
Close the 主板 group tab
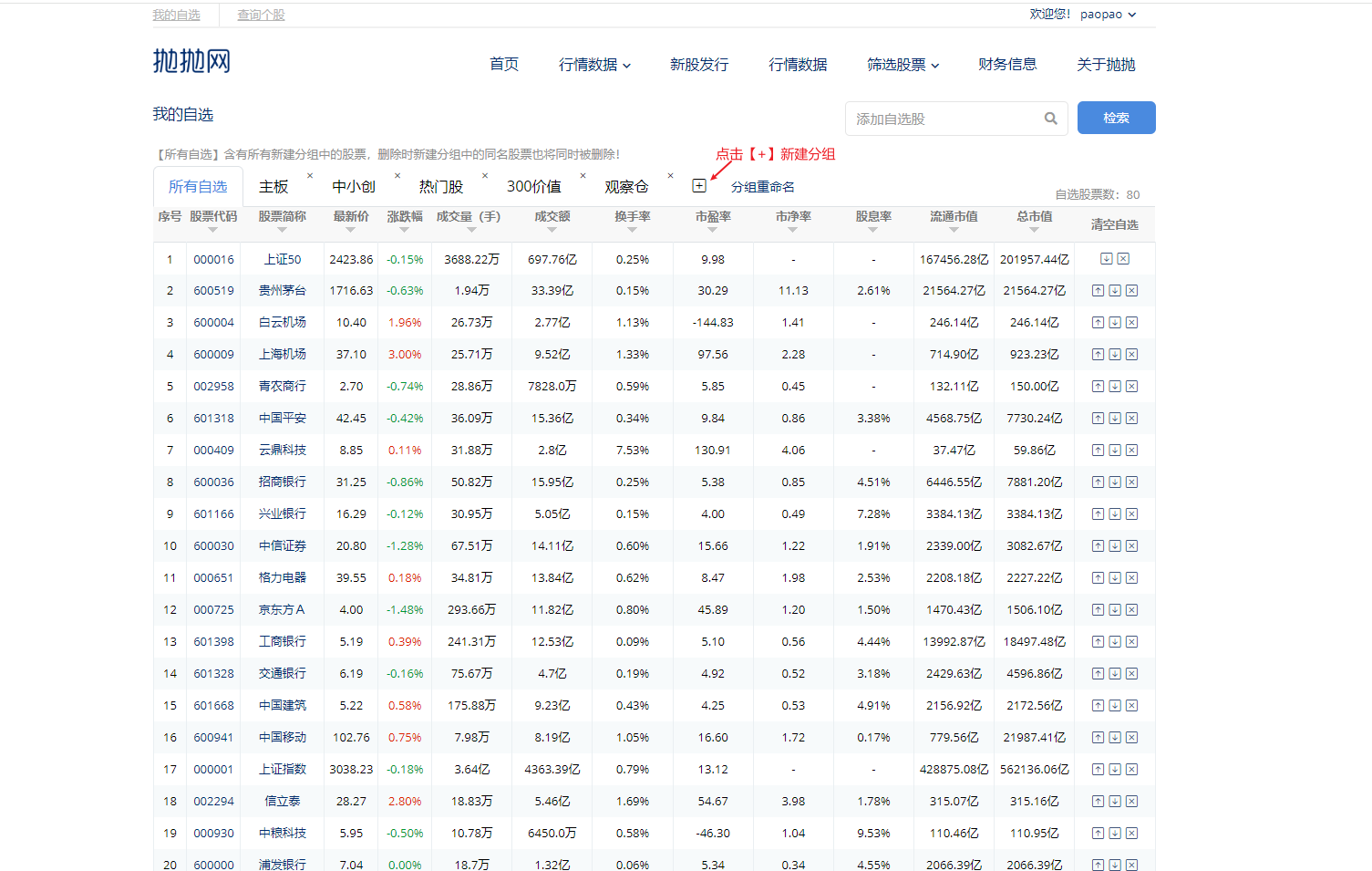tap(310, 175)
